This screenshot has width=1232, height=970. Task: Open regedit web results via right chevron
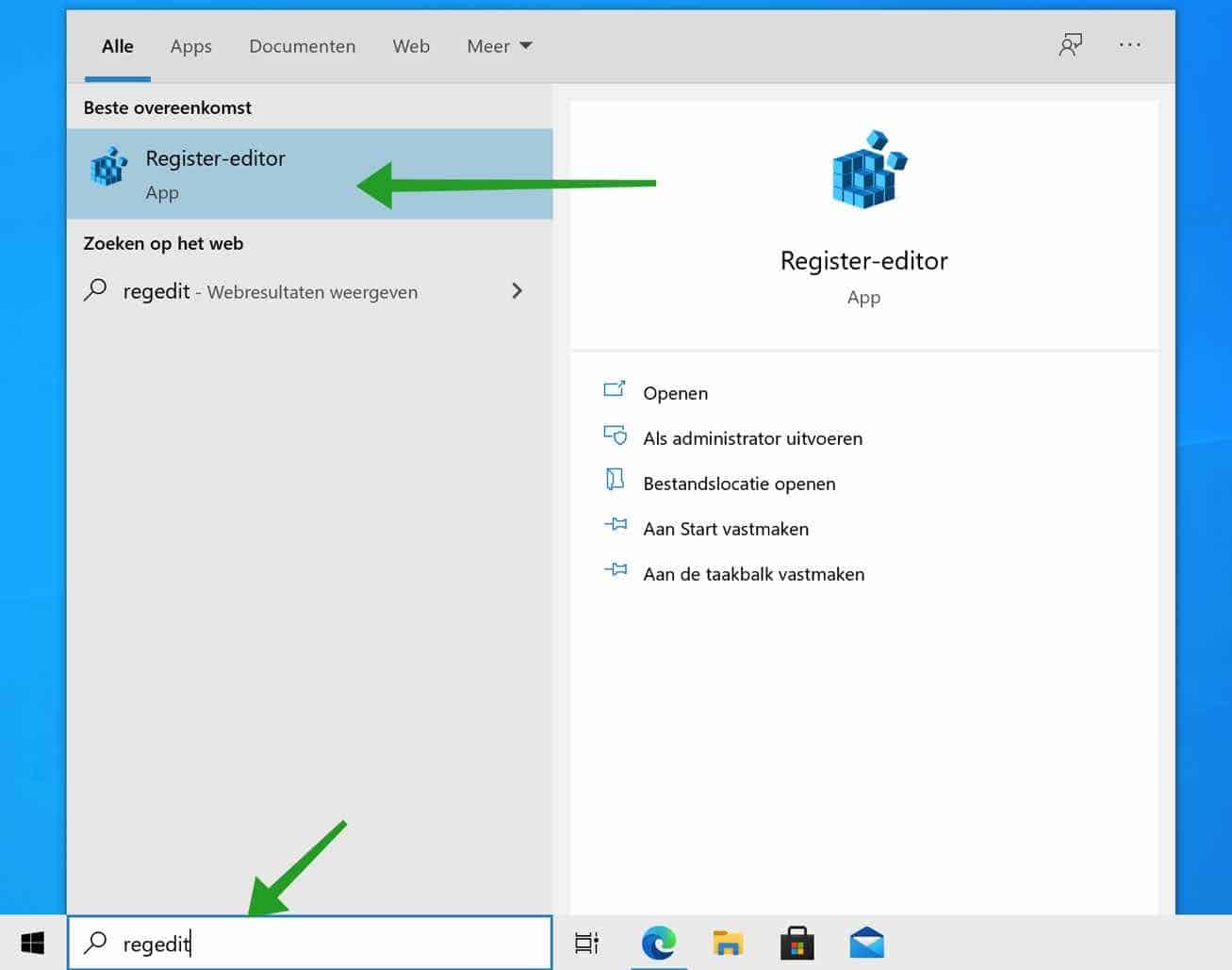tap(517, 291)
